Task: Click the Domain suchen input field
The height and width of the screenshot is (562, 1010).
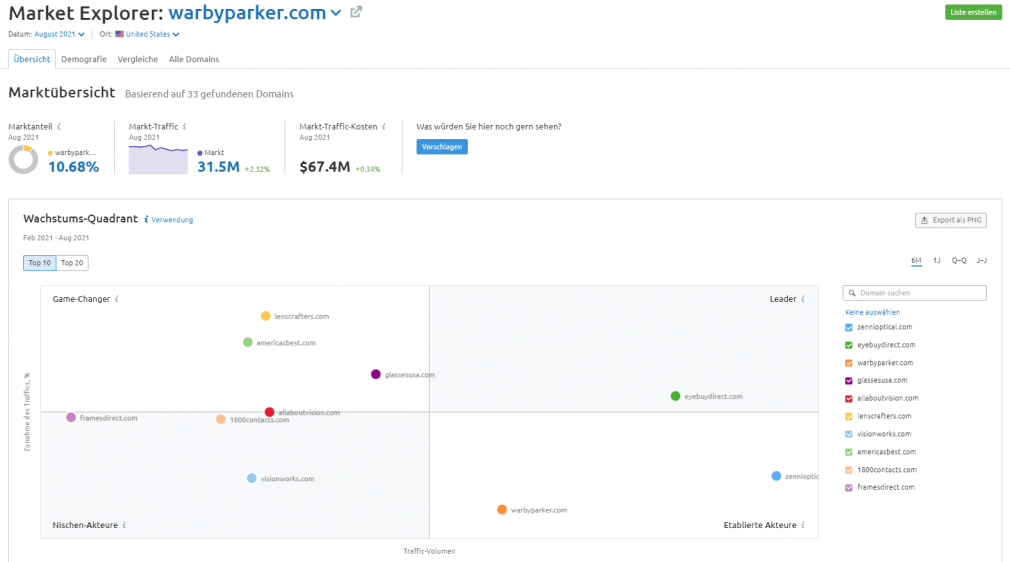Action: click(914, 293)
